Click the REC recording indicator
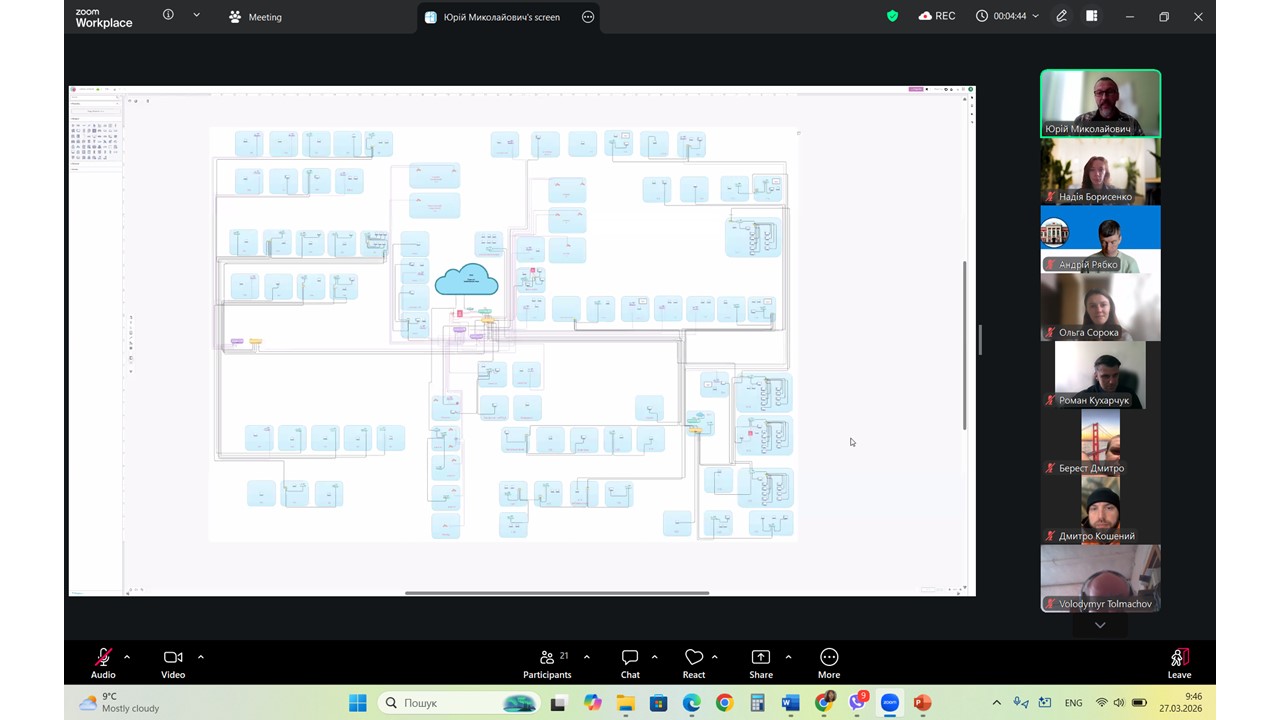 coord(936,16)
